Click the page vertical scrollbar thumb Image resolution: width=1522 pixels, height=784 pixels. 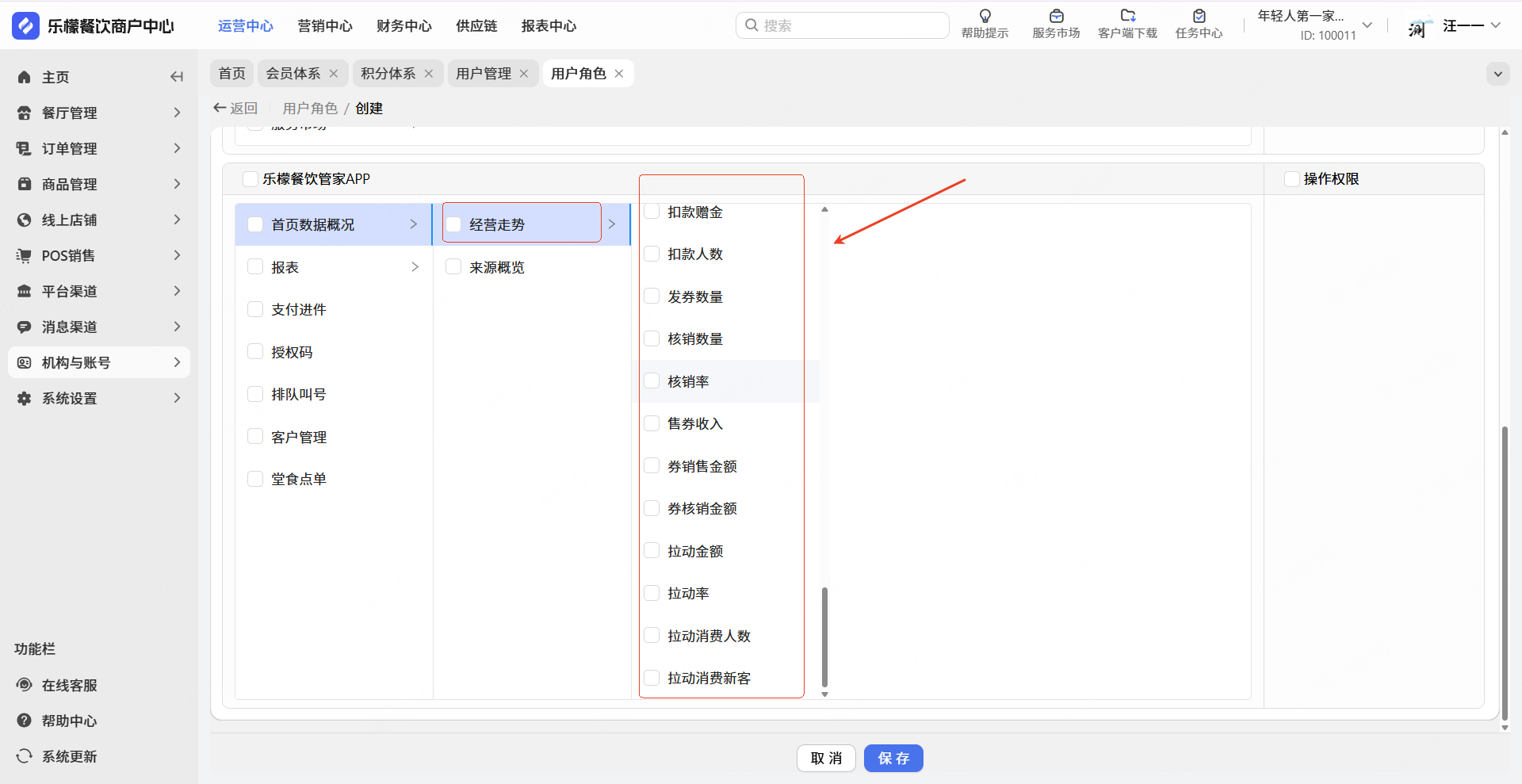[x=1505, y=572]
